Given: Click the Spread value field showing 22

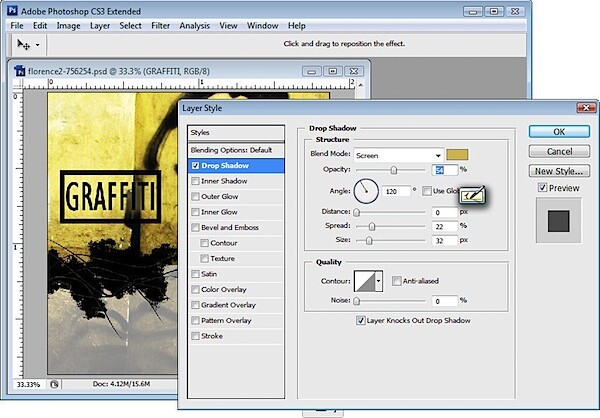Looking at the screenshot, I should click(x=445, y=227).
